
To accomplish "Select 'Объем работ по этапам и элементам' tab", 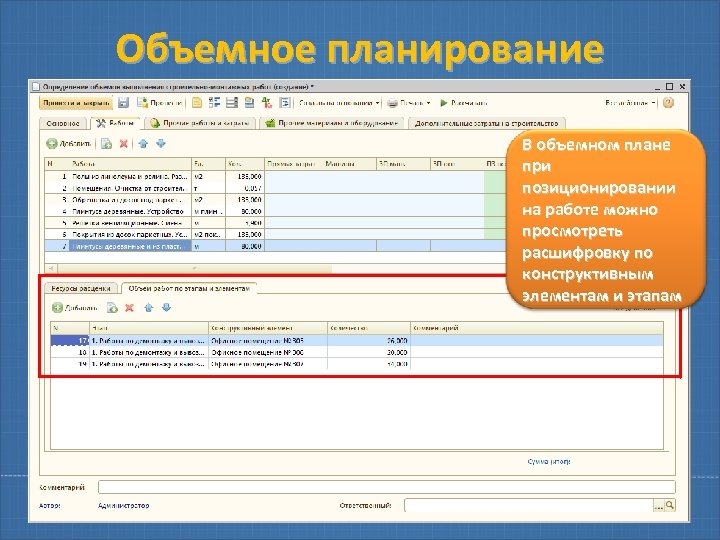I will pos(189,288).
